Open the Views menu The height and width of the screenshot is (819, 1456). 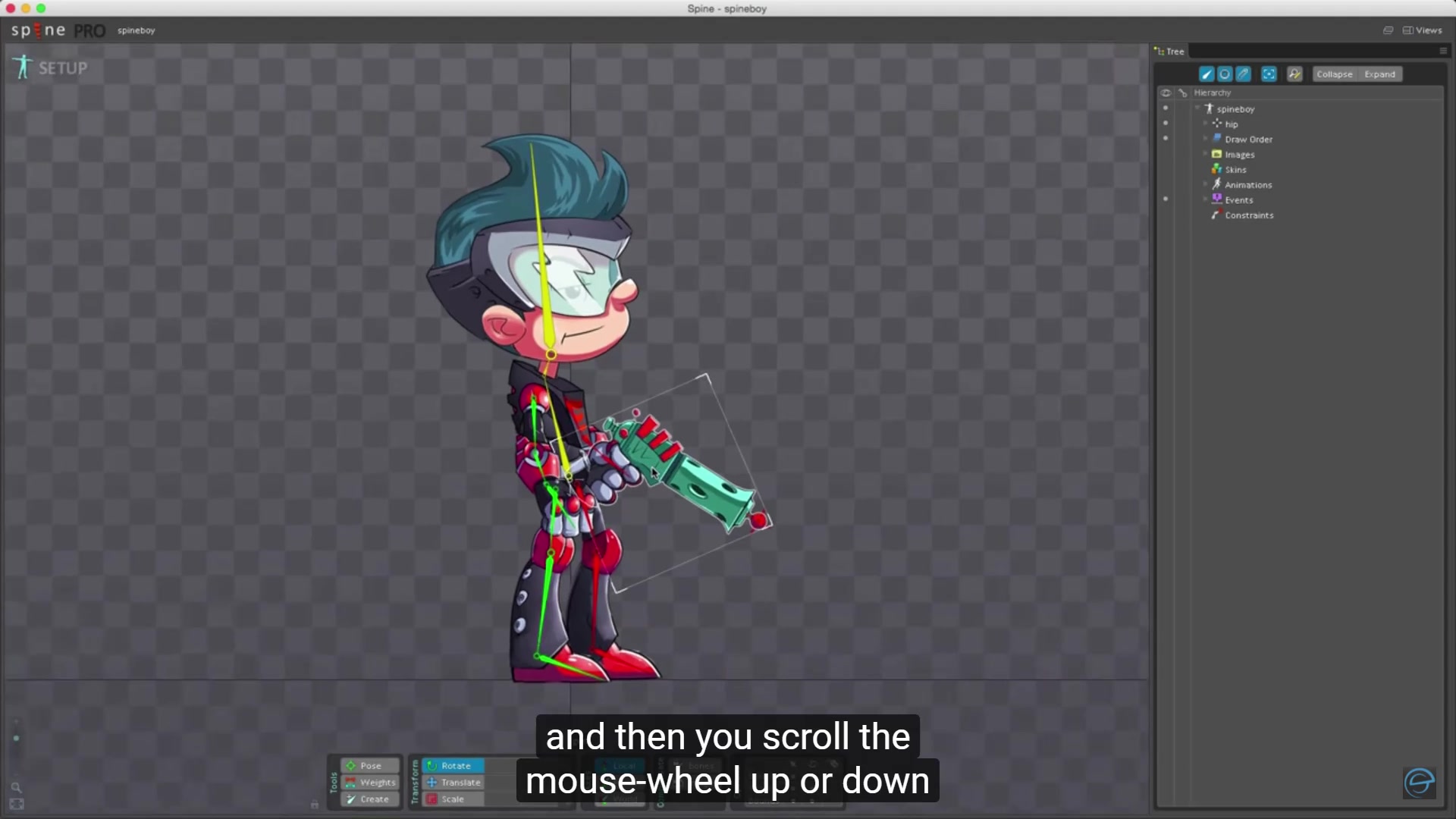1423,30
